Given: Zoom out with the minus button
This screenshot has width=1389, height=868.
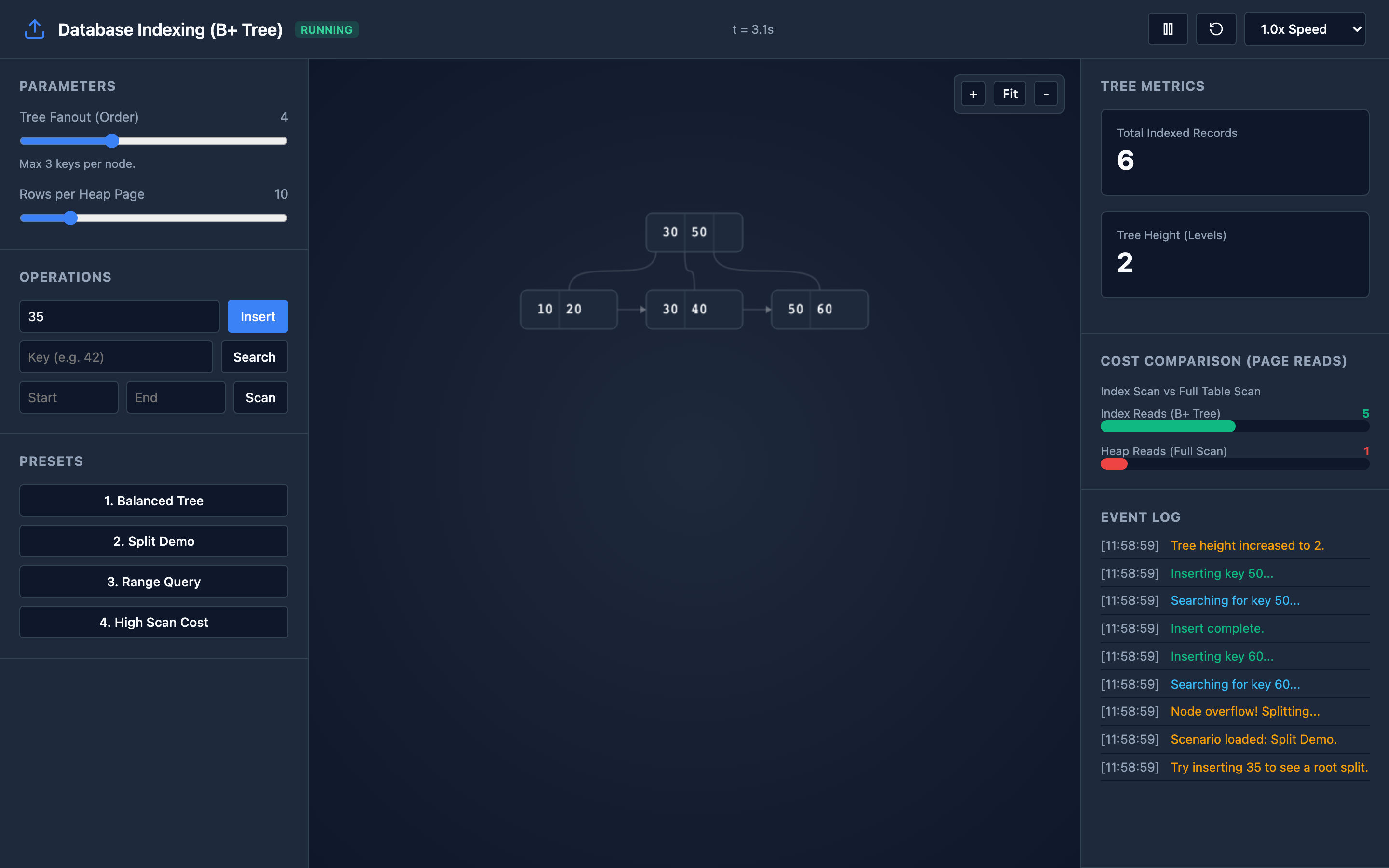Looking at the screenshot, I should pyautogui.click(x=1046, y=94).
